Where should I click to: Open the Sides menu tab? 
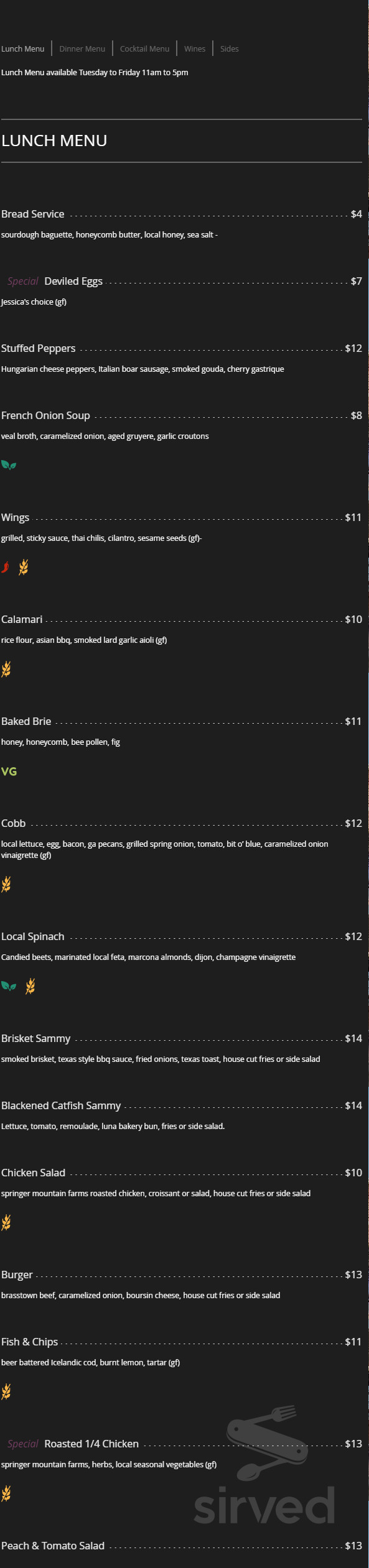click(229, 48)
